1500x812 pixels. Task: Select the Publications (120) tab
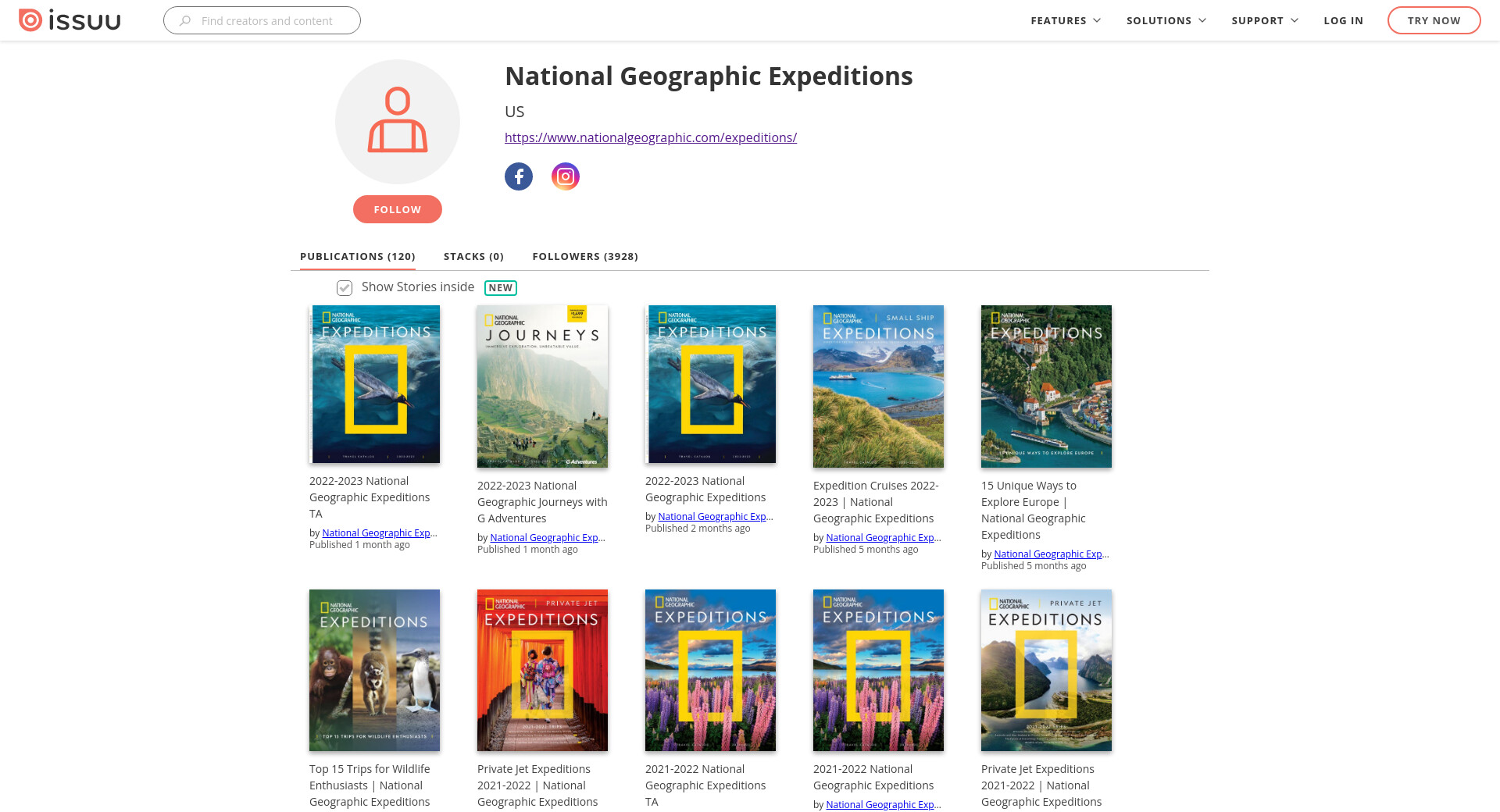(358, 256)
